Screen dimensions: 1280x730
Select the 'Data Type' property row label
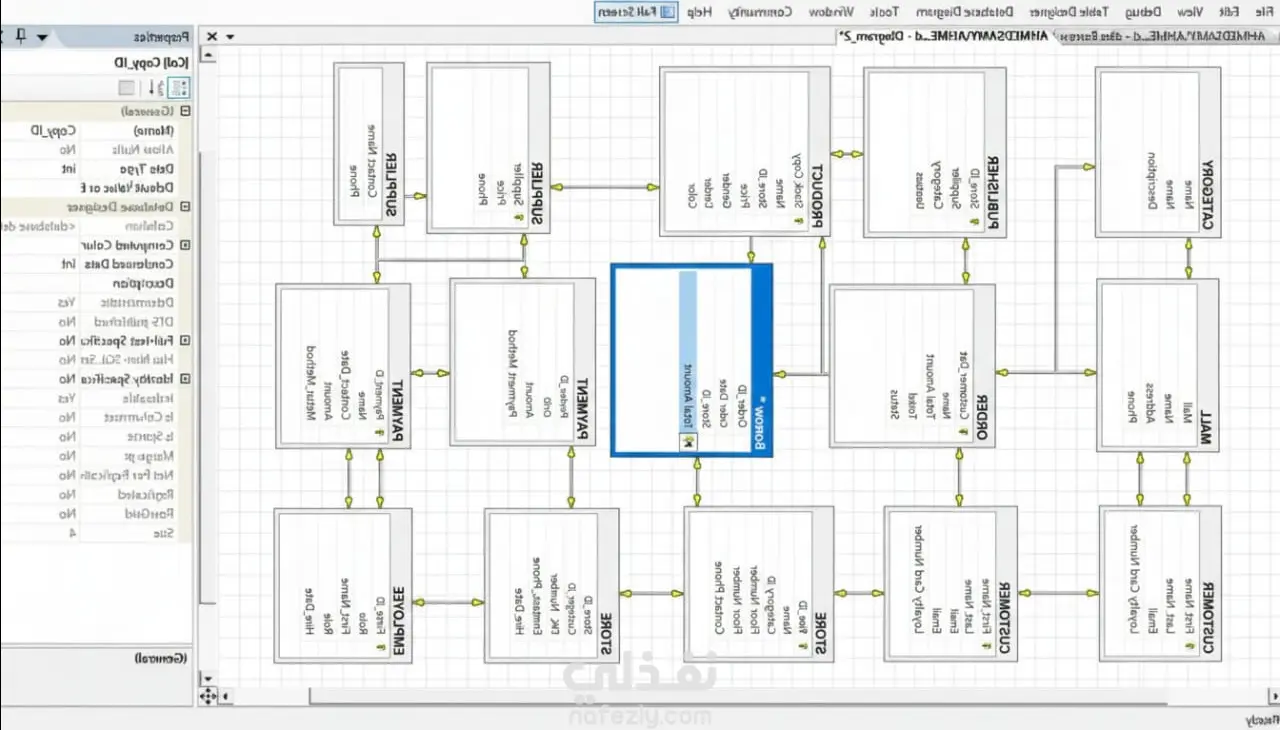tap(148, 169)
